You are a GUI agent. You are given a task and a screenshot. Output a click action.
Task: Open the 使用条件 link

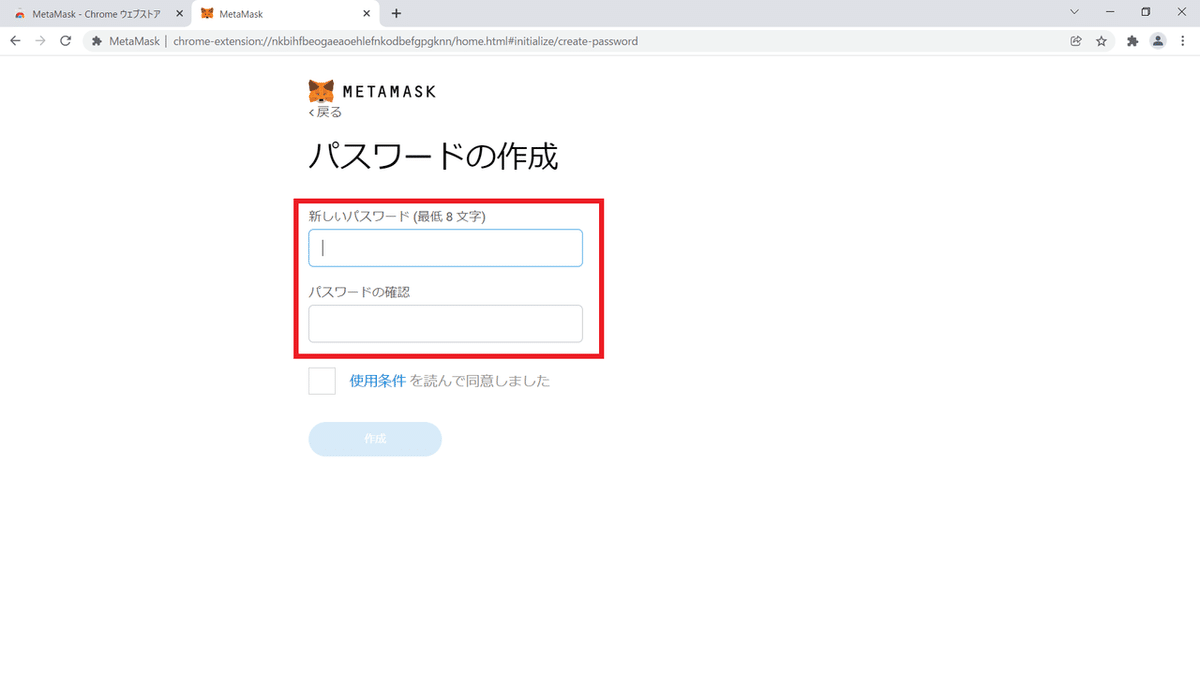tap(379, 380)
